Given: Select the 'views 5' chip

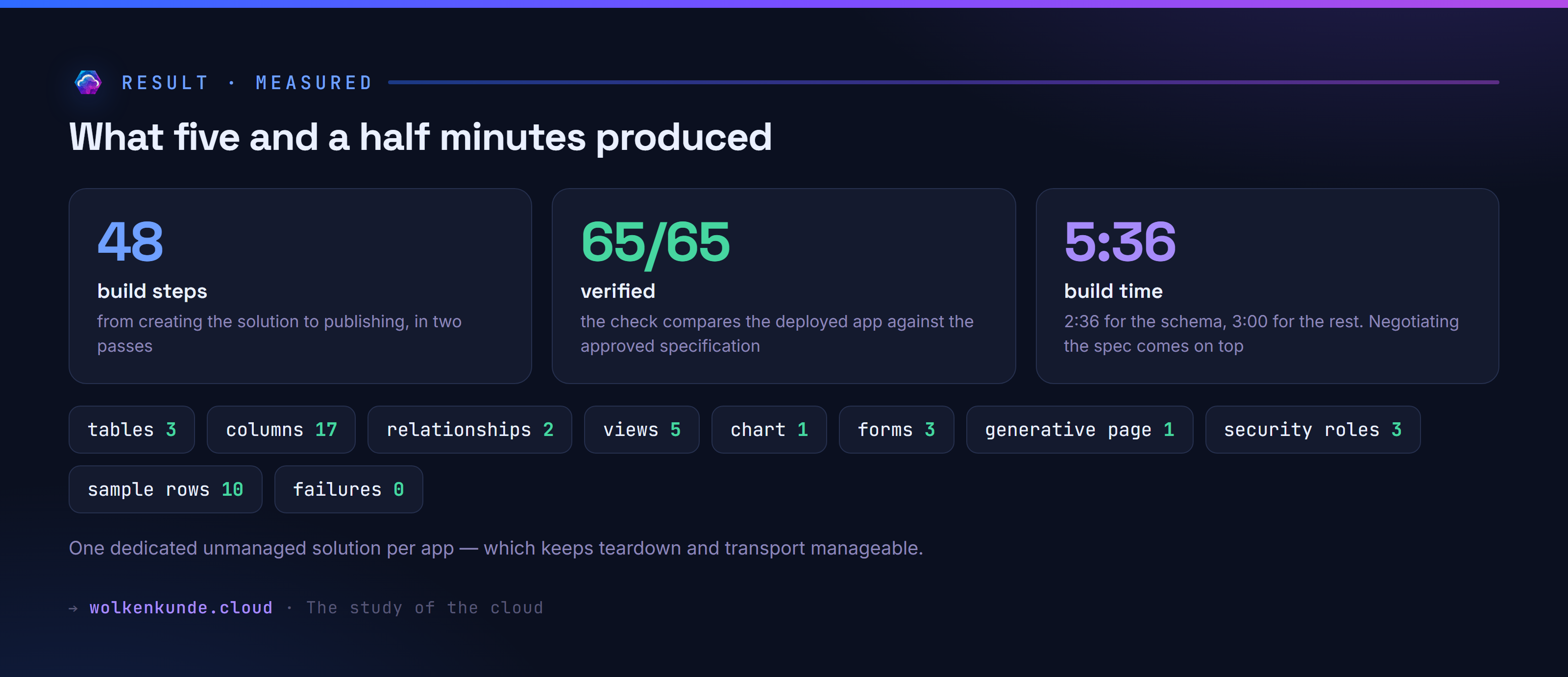Looking at the screenshot, I should (641, 430).
